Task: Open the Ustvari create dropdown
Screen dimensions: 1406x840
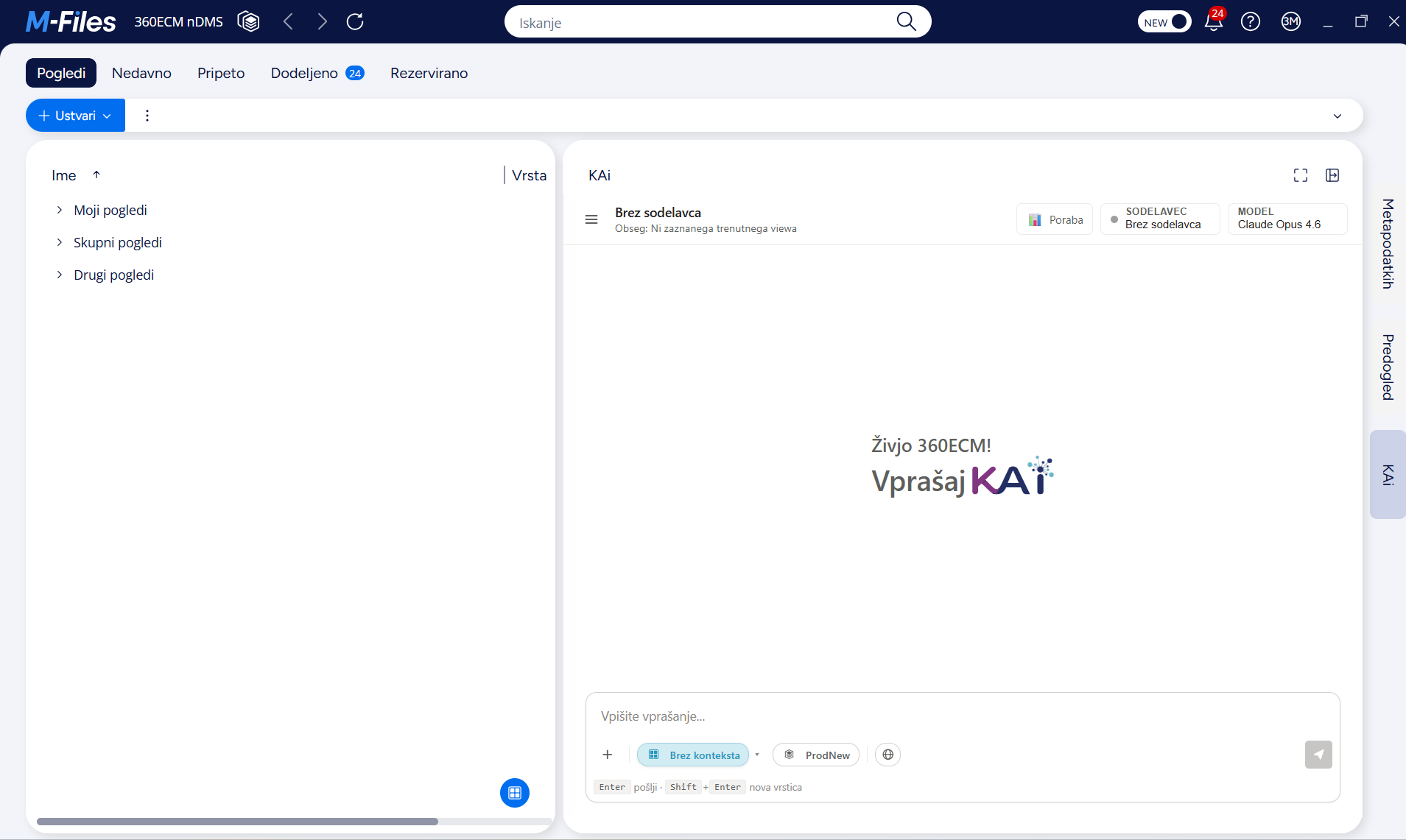Action: (x=75, y=116)
